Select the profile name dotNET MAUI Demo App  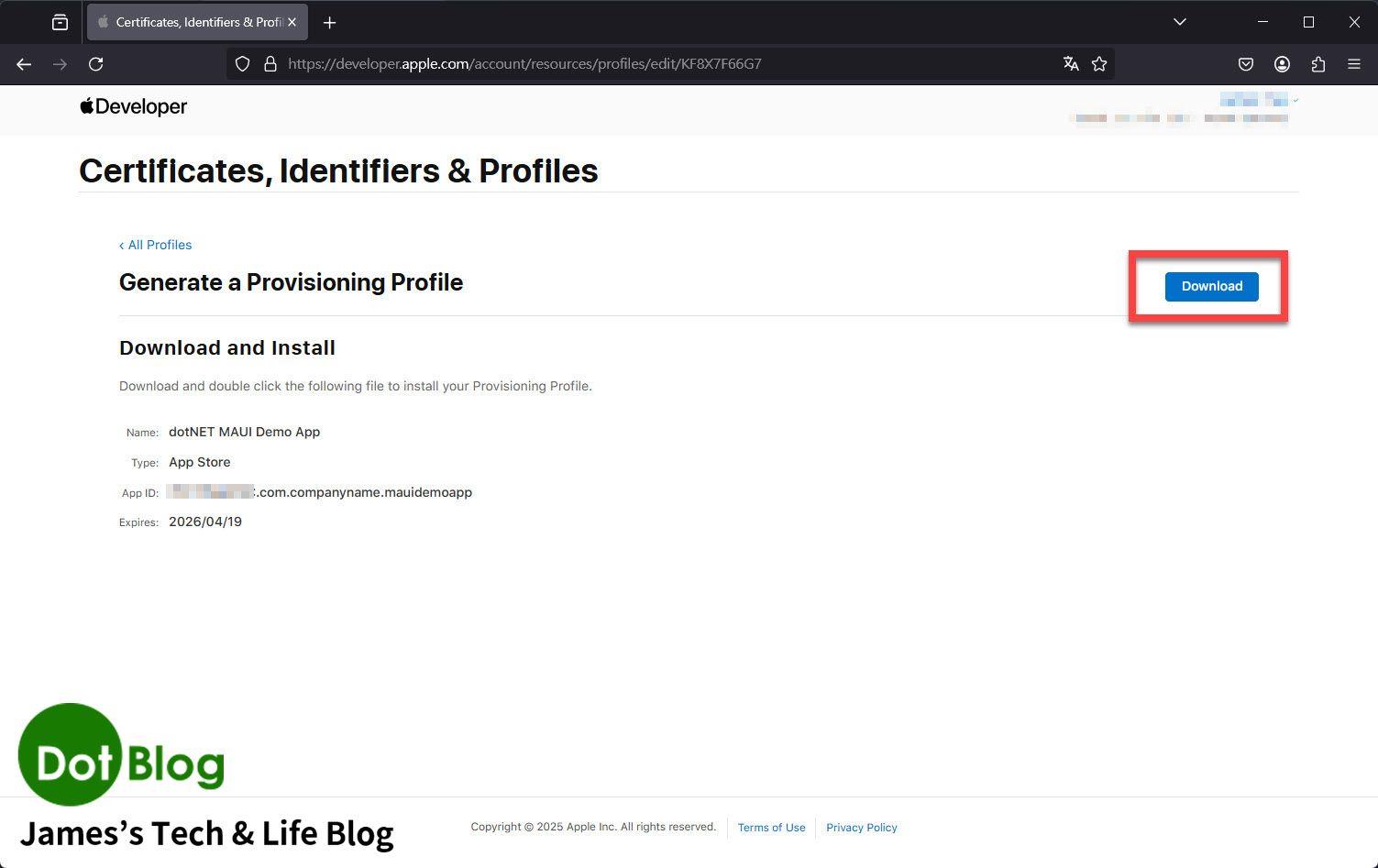pos(244,432)
